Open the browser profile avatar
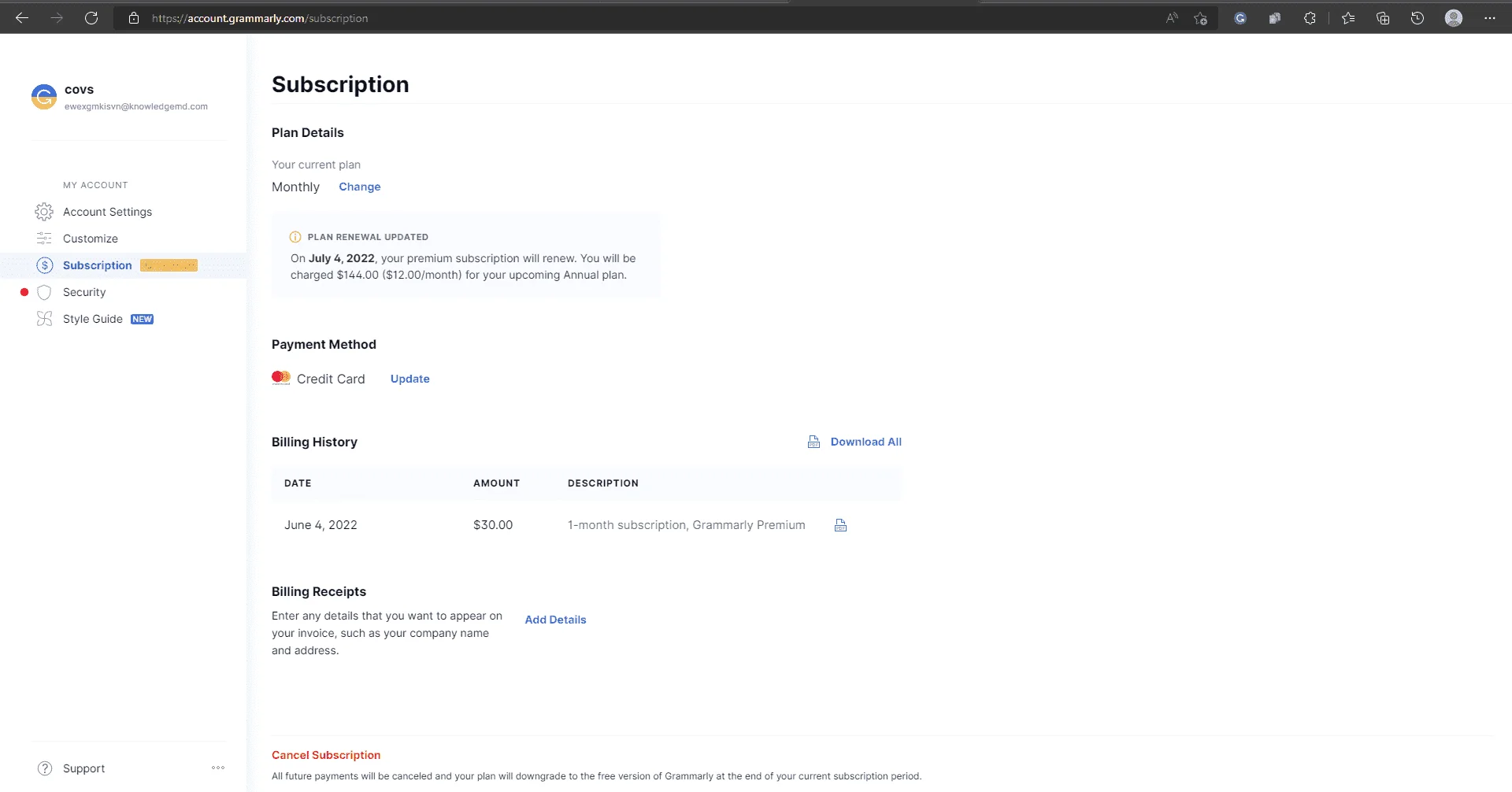 point(1454,18)
